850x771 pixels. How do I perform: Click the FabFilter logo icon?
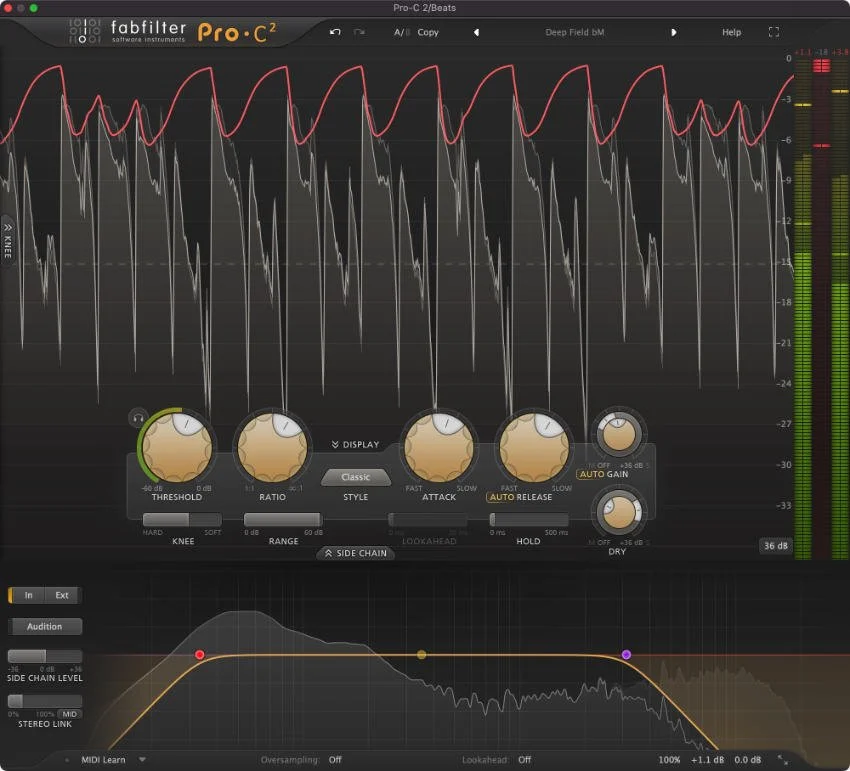[x=85, y=31]
